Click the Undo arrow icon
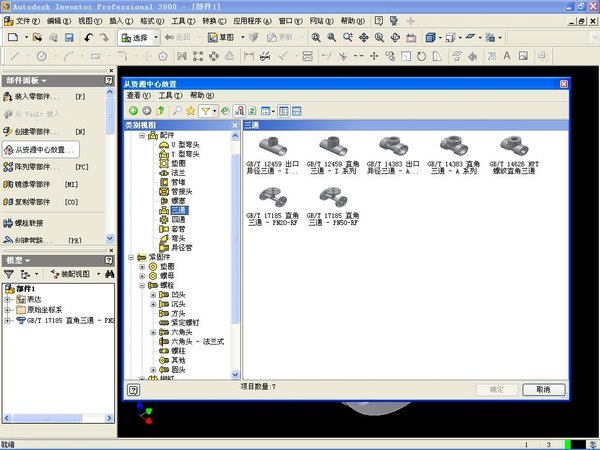Screen dimensions: 600x450 (88, 37)
